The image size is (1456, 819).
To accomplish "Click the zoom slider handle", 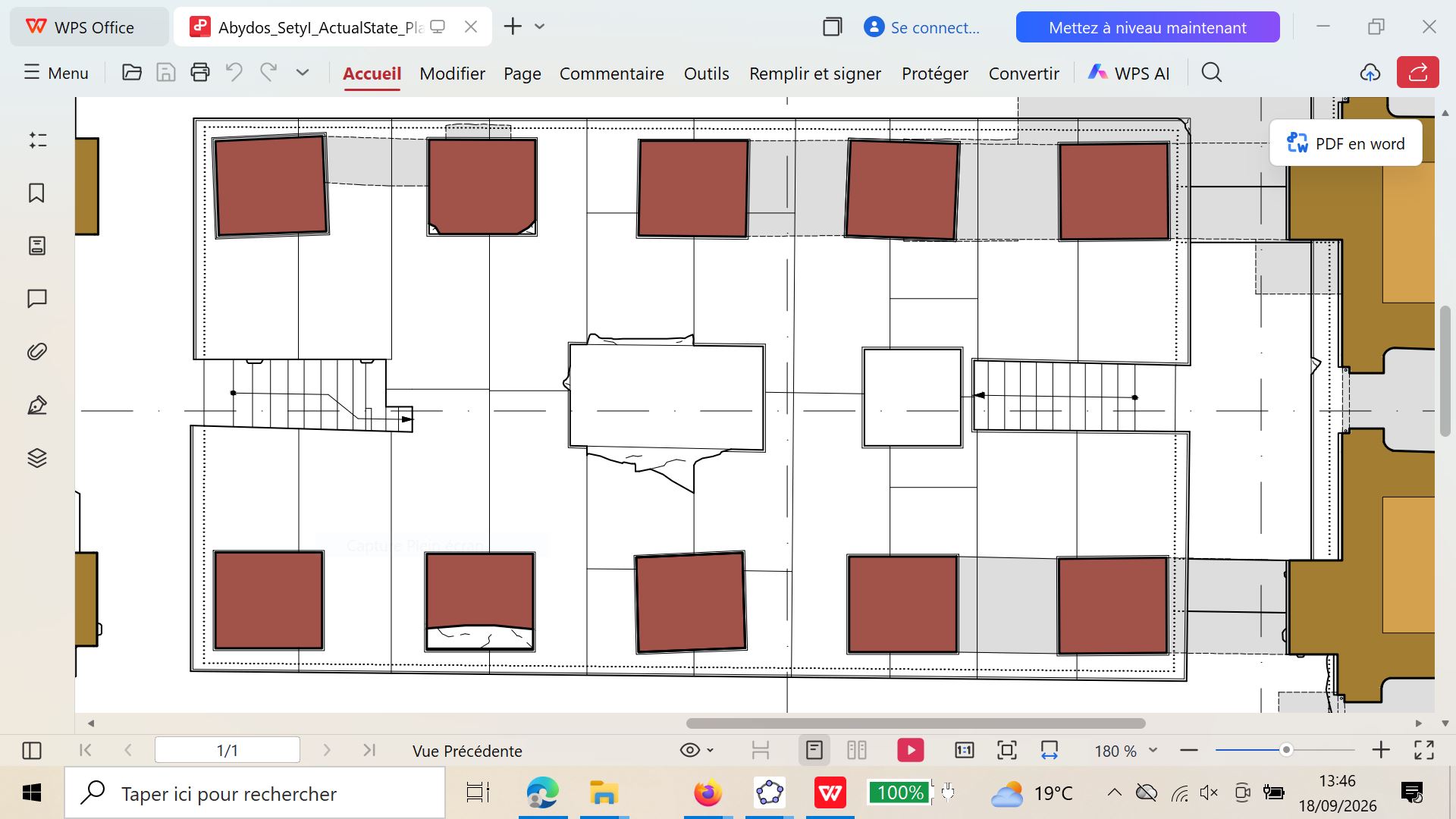I will pos(1285,750).
